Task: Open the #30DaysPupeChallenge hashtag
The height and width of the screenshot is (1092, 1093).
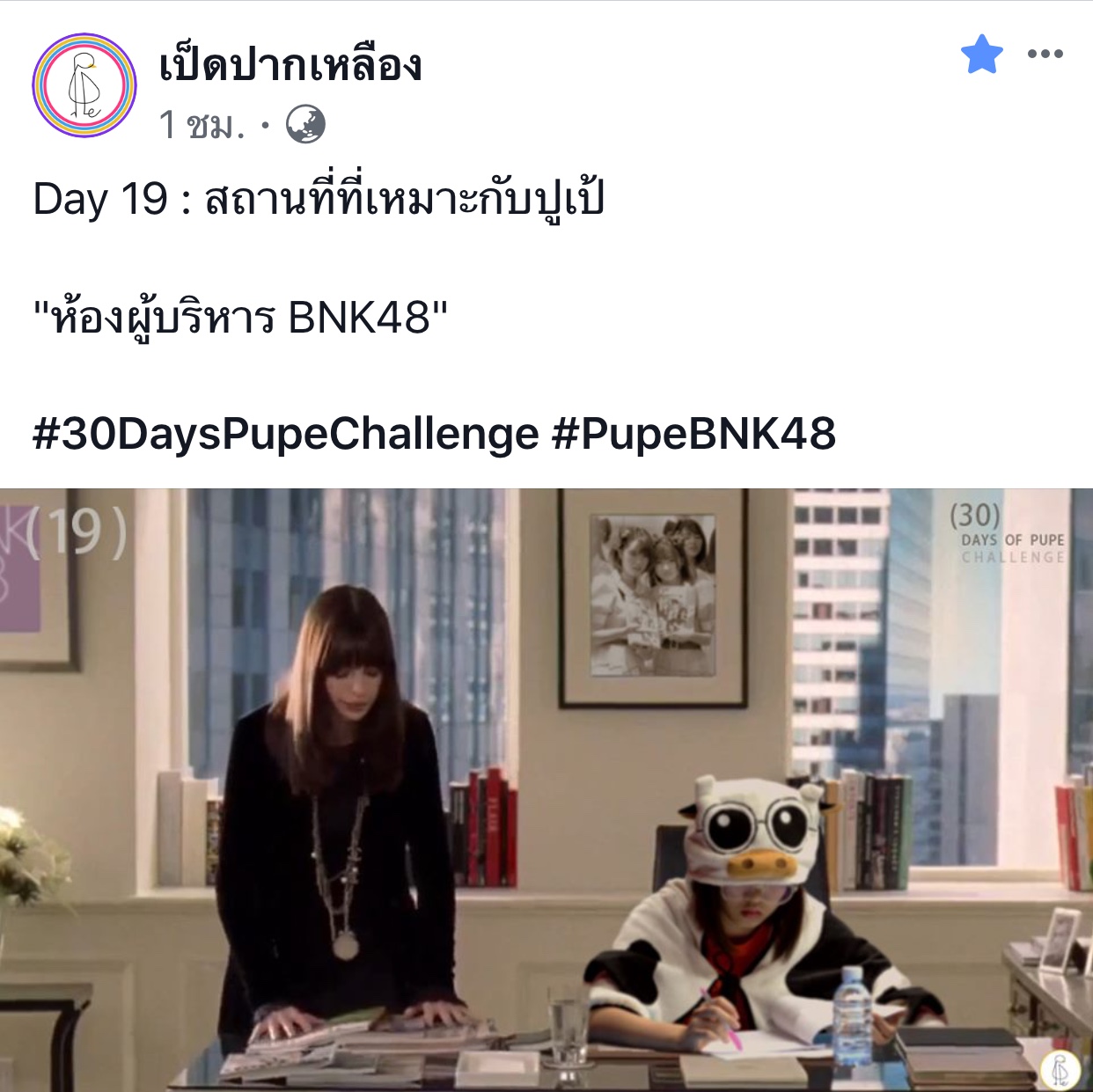Action: [x=286, y=434]
